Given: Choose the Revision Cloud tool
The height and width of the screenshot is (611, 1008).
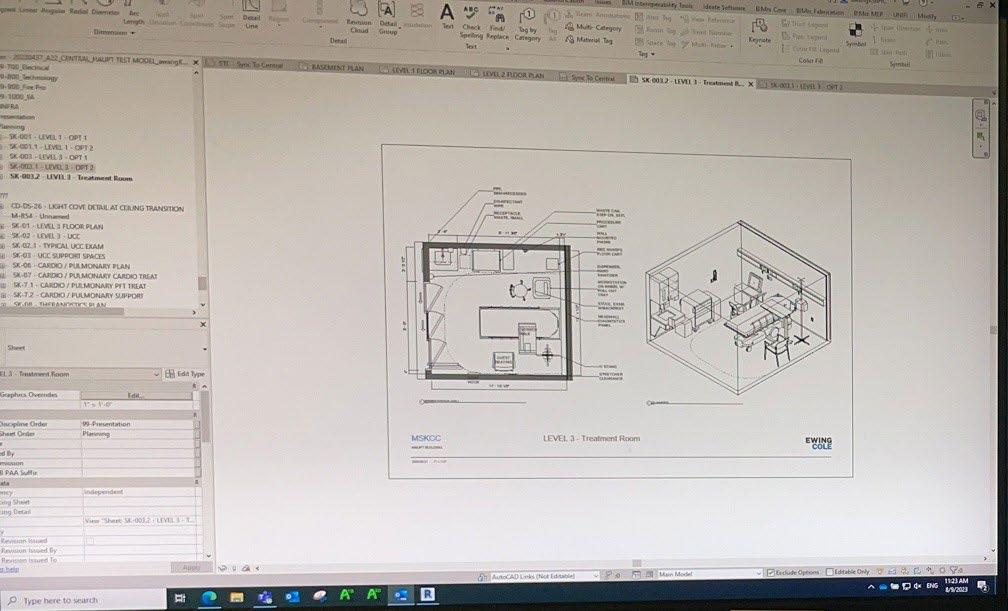Looking at the screenshot, I should [359, 17].
